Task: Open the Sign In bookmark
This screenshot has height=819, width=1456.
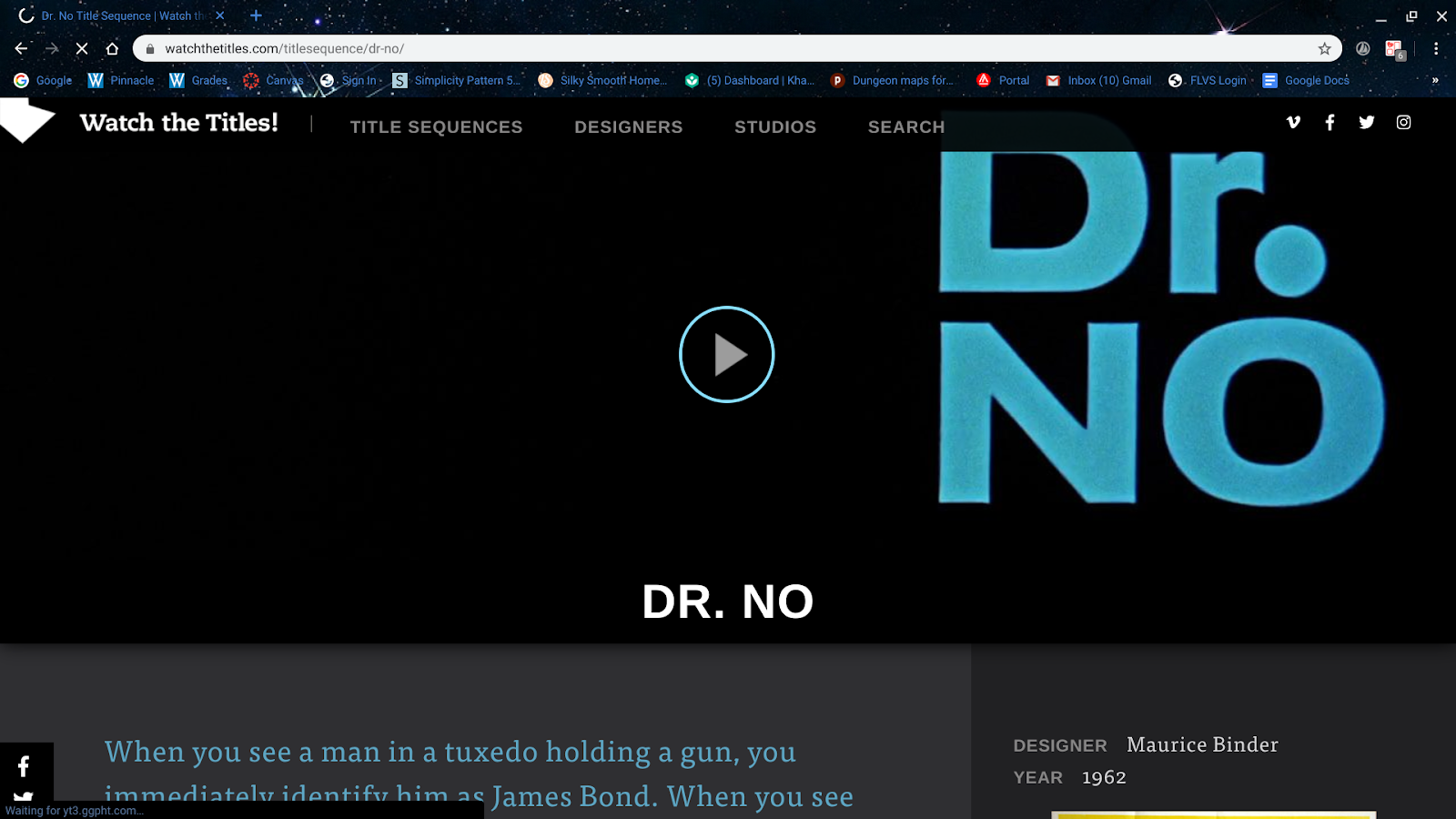Action: tap(350, 80)
